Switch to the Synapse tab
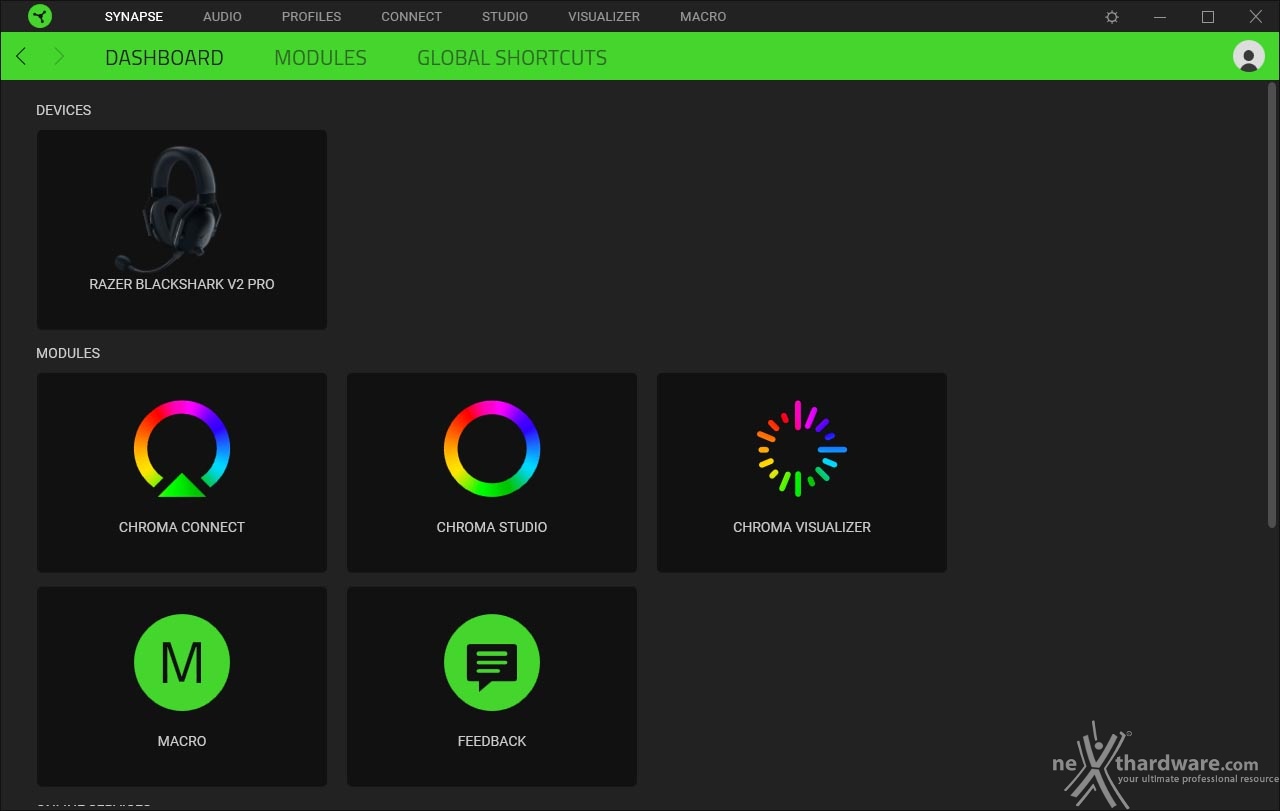Screen dimensions: 1280x811 coord(134,17)
